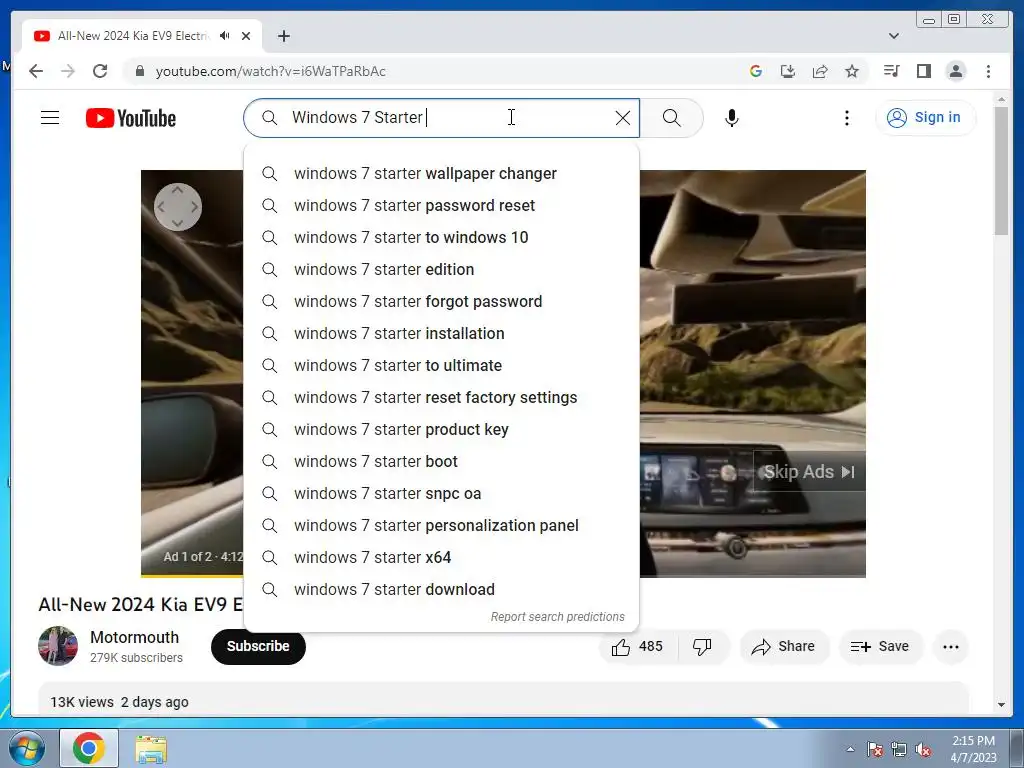Open the Motormouth channel avatar
This screenshot has height=768, width=1024.
click(x=58, y=646)
